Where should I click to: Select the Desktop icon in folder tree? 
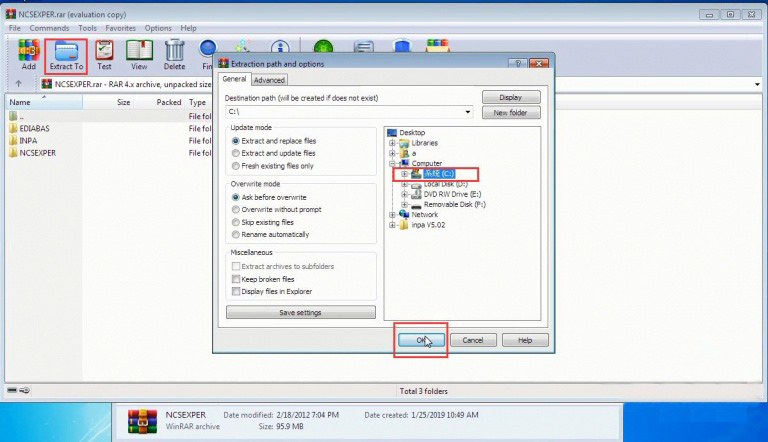pyautogui.click(x=392, y=133)
